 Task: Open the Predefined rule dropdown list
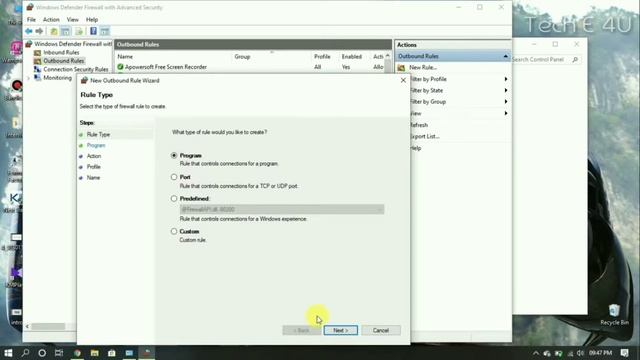[x=282, y=209]
